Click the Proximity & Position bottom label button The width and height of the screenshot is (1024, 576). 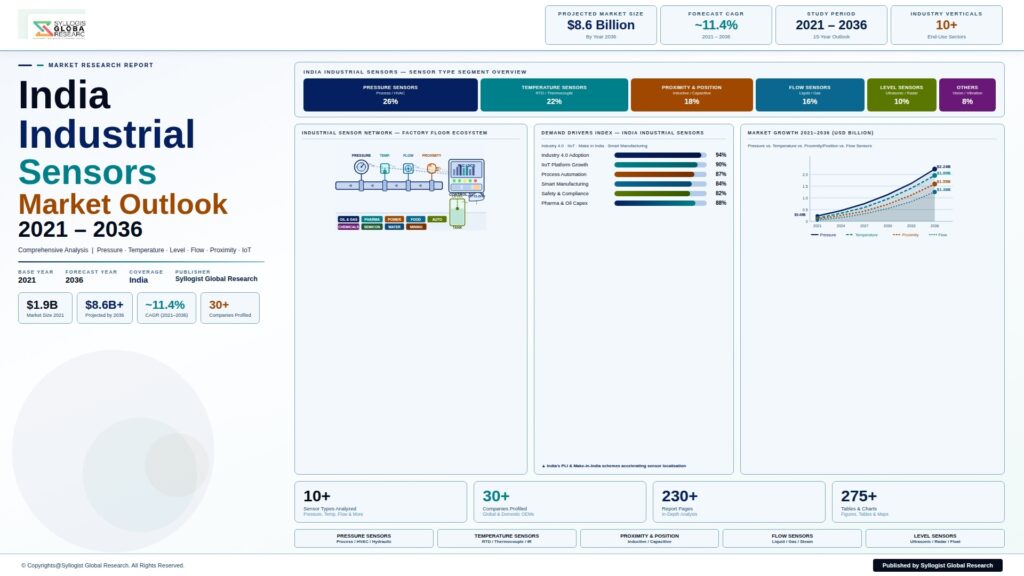[x=649, y=538]
